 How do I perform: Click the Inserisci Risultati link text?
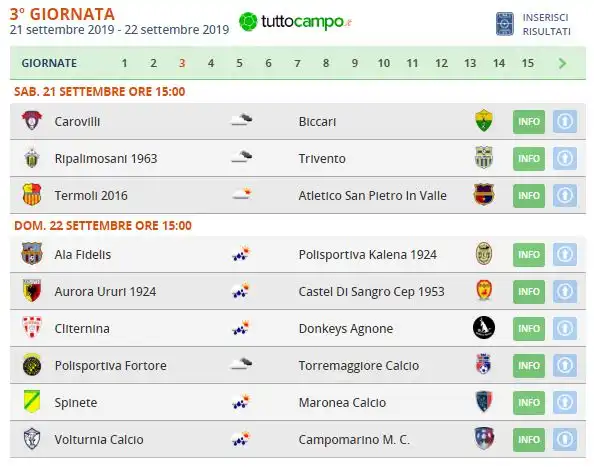click(546, 24)
